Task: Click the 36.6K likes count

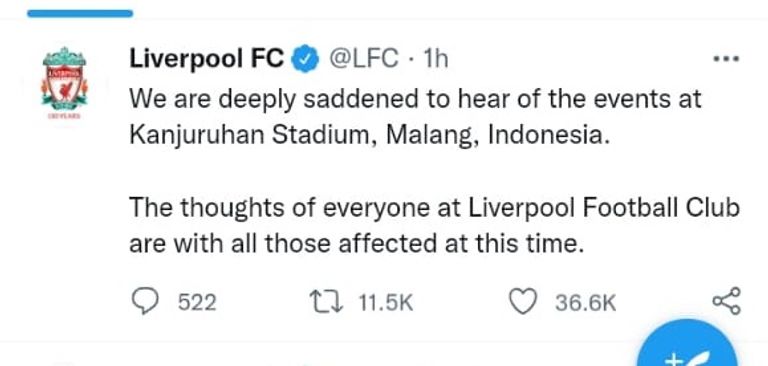Action: pyautogui.click(x=585, y=302)
